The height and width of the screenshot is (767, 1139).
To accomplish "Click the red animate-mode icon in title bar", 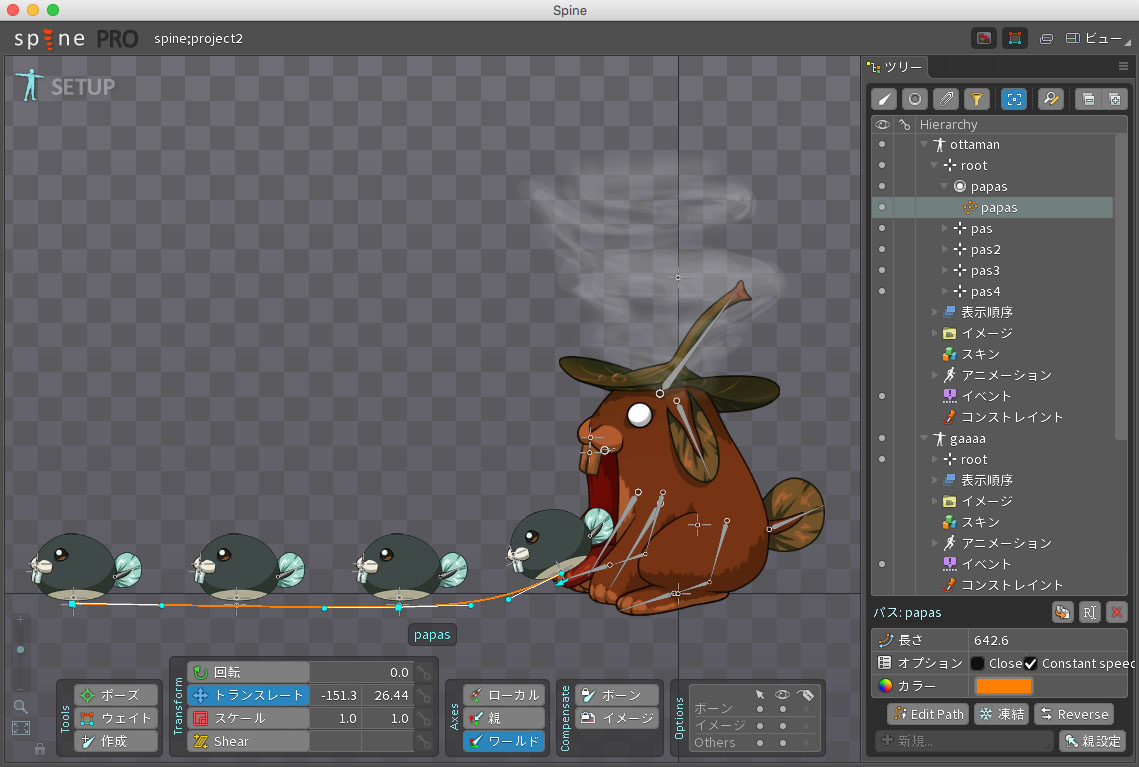I will pyautogui.click(x=984, y=38).
